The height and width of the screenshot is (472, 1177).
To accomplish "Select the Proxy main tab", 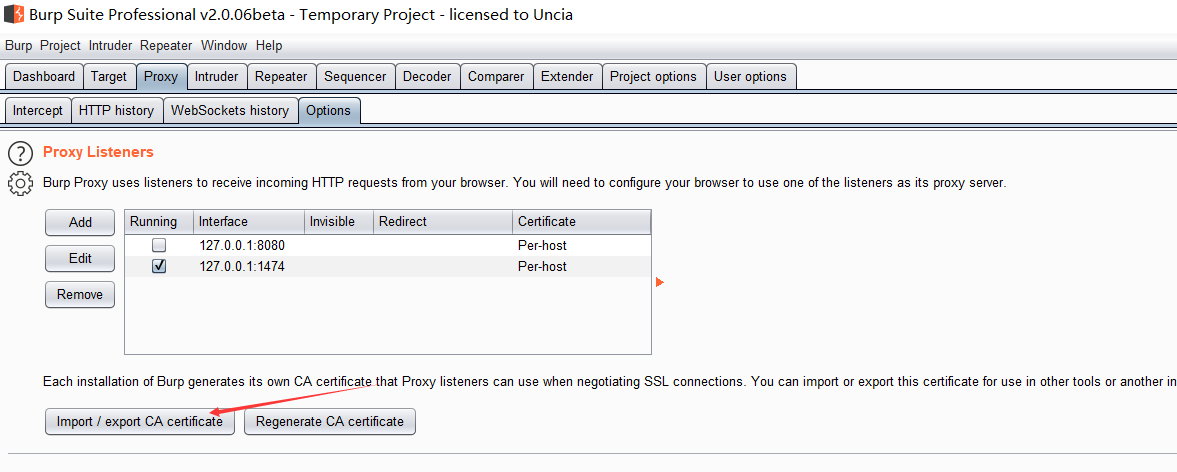I will [x=161, y=77].
